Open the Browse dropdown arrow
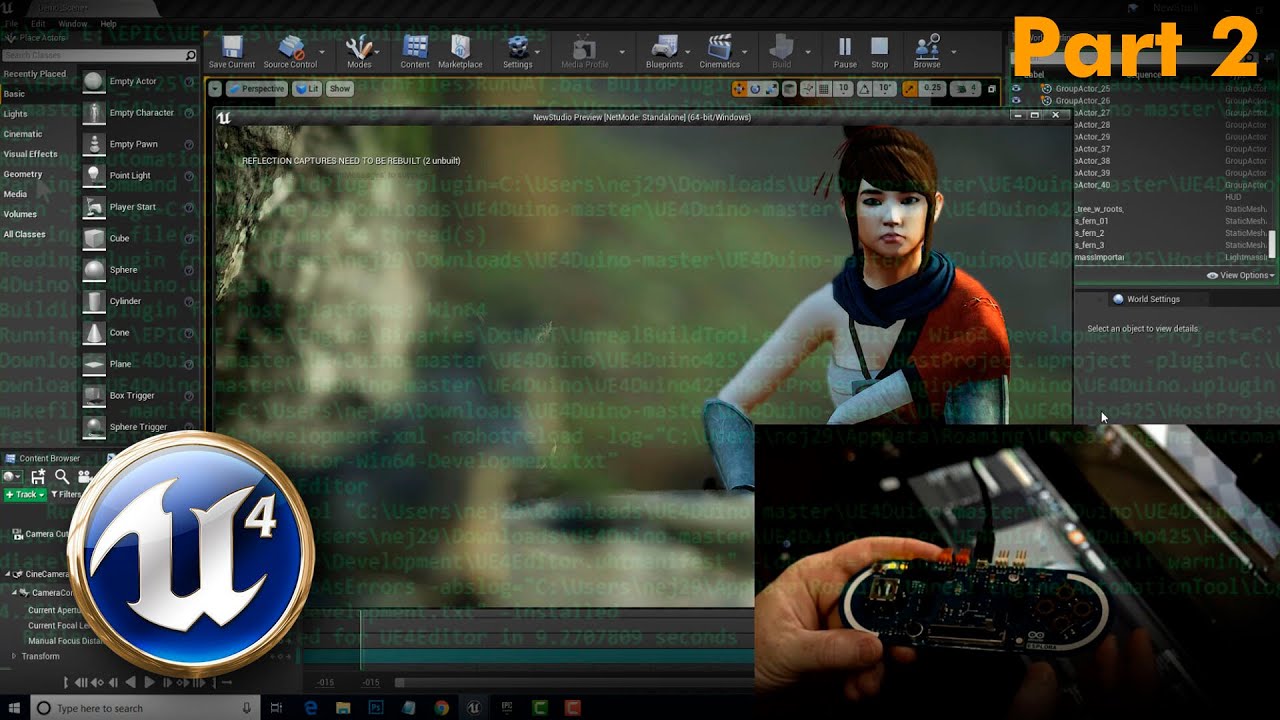The height and width of the screenshot is (720, 1280). coord(953,52)
